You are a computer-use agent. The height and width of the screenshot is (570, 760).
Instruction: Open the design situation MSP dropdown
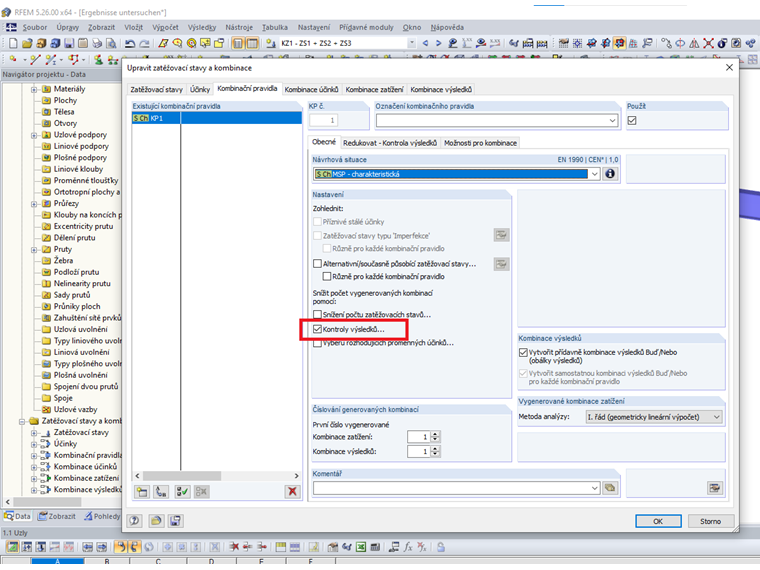point(595,174)
